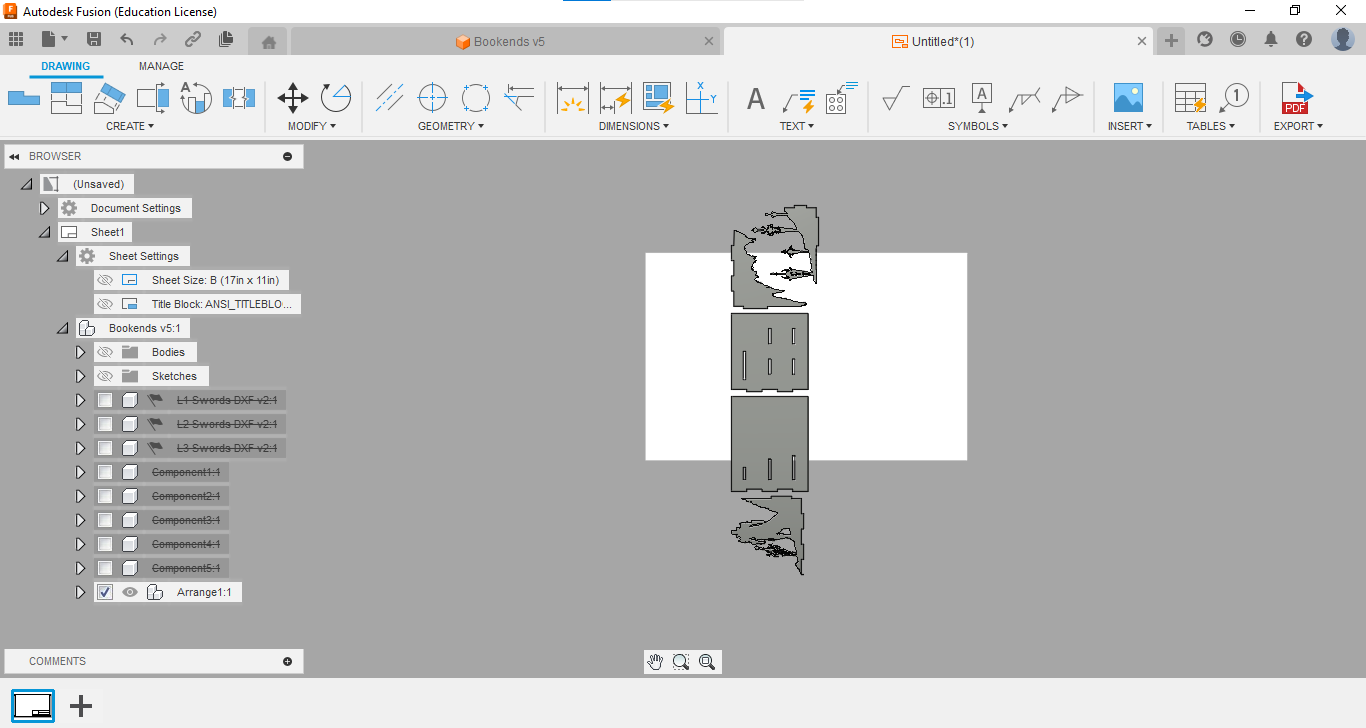Click the Insert Image icon
Screen dimensions: 1366x728
(1128, 98)
